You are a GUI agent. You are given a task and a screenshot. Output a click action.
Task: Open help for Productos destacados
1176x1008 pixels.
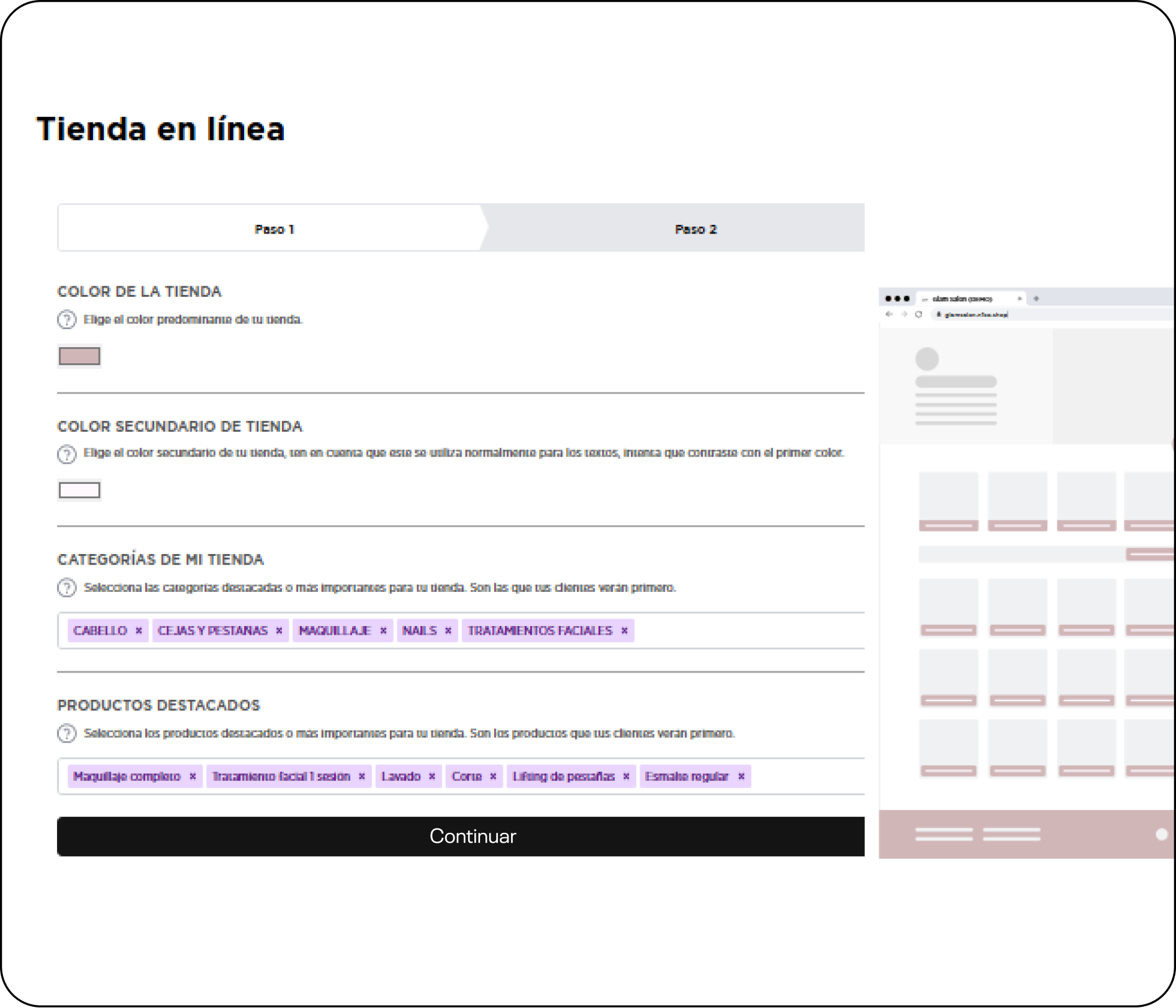click(x=66, y=733)
